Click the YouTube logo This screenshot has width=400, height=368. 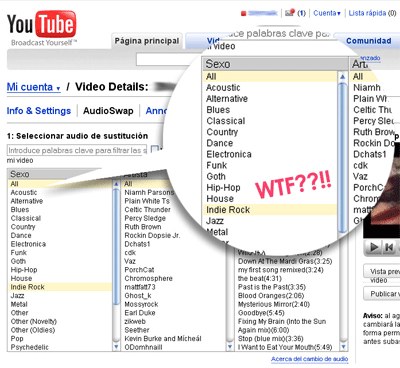[x=42, y=24]
